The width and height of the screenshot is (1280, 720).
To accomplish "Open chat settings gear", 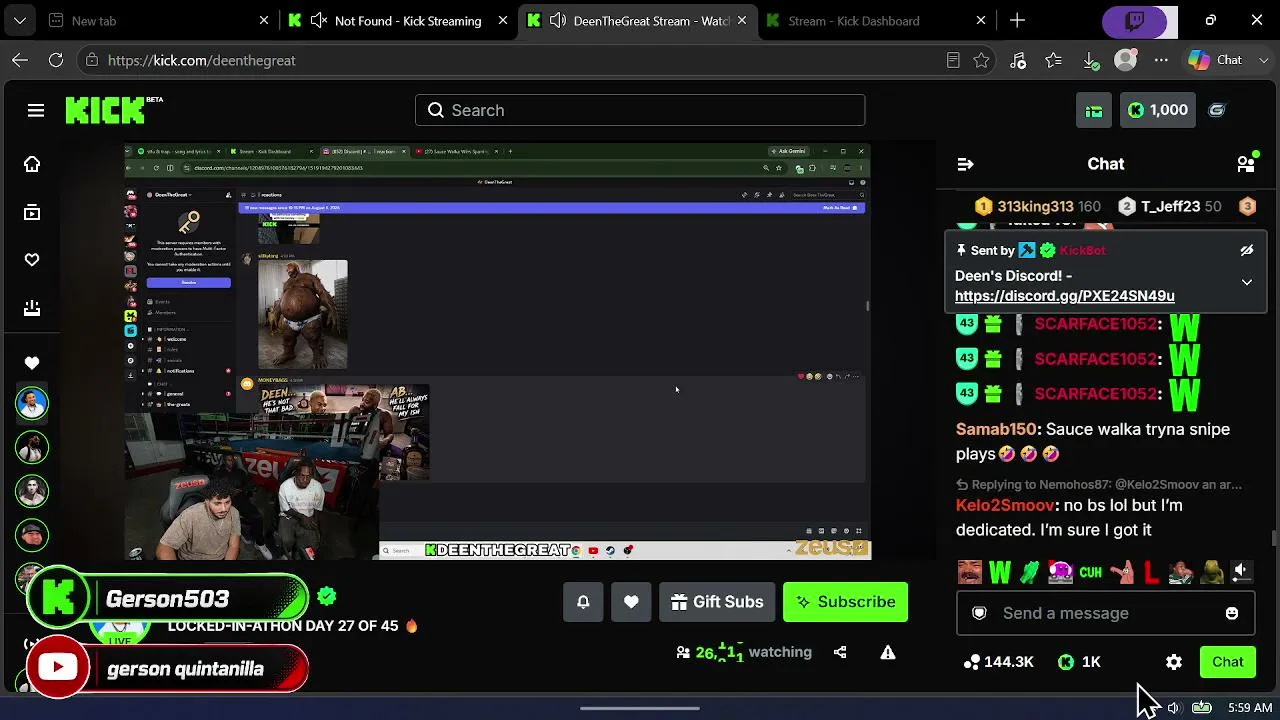I will point(1174,662).
